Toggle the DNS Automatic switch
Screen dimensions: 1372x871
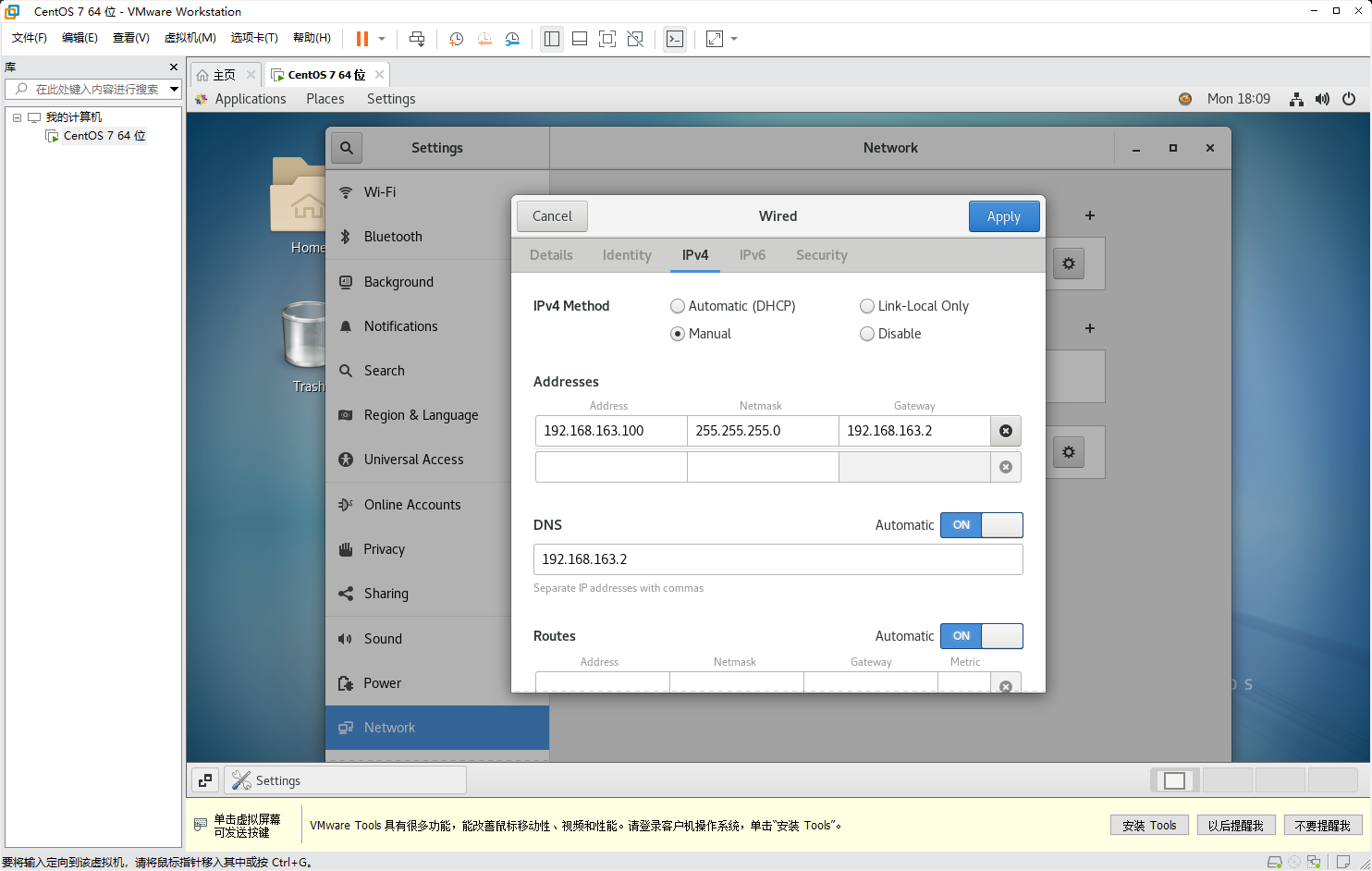click(x=982, y=525)
